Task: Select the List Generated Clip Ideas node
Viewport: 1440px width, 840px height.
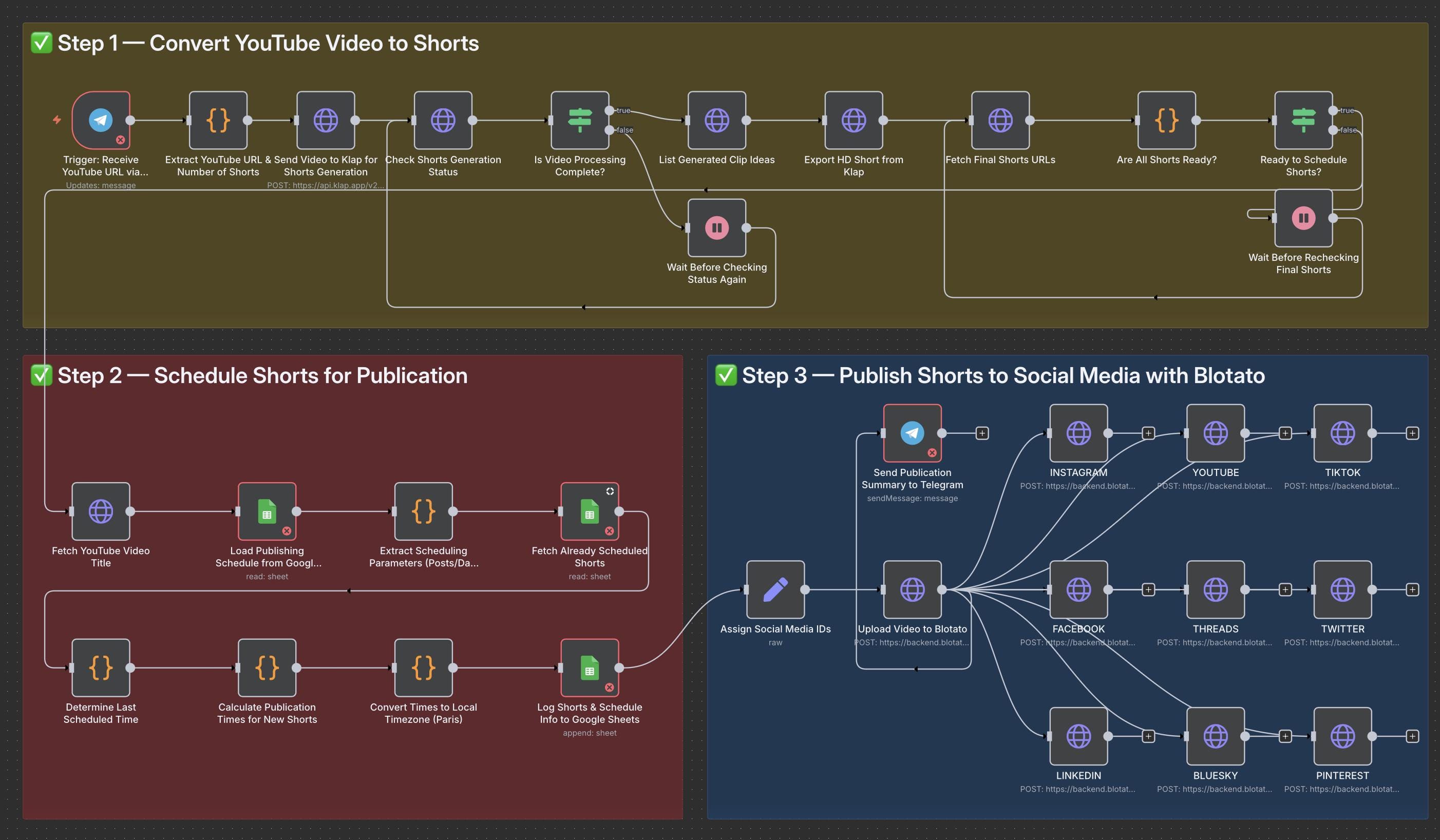Action: pos(716,120)
